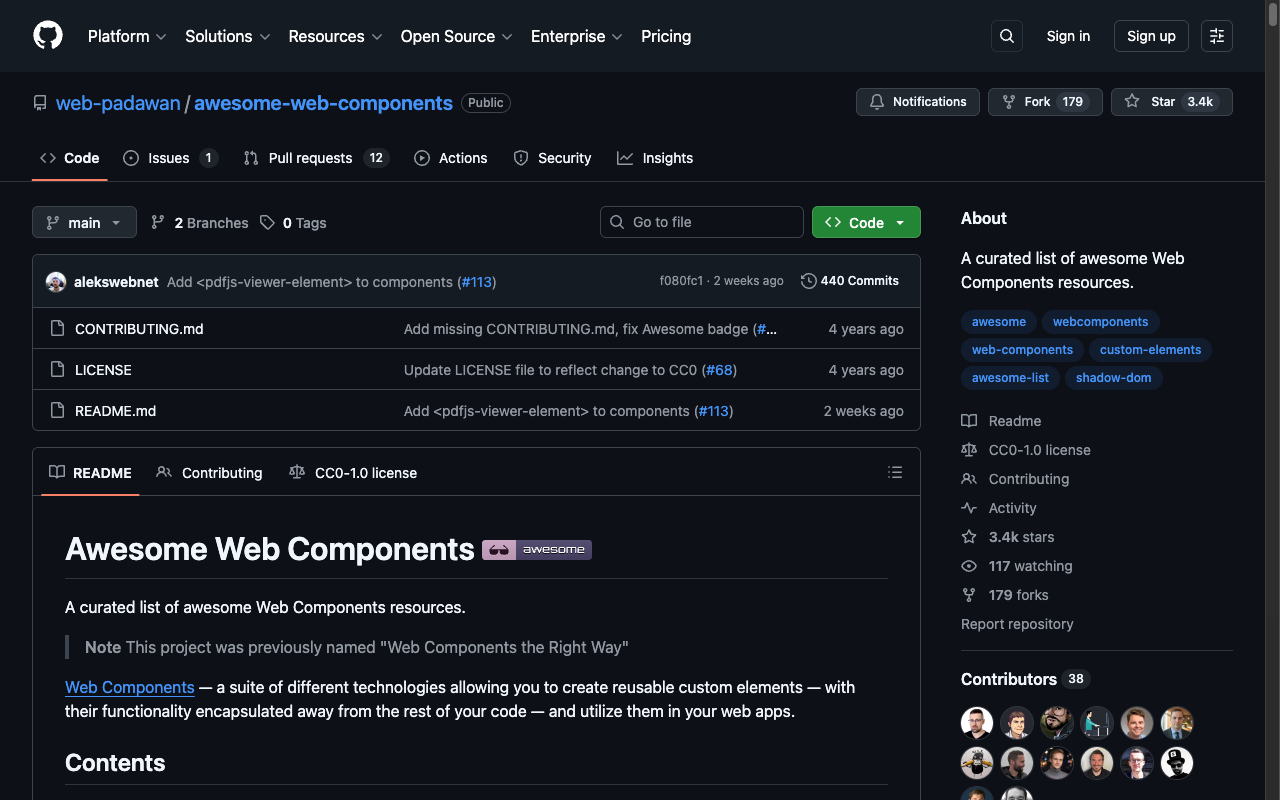Screen dimensions: 1280x800
Task: Open GitHub search with the magnifier icon
Action: 1006,36
